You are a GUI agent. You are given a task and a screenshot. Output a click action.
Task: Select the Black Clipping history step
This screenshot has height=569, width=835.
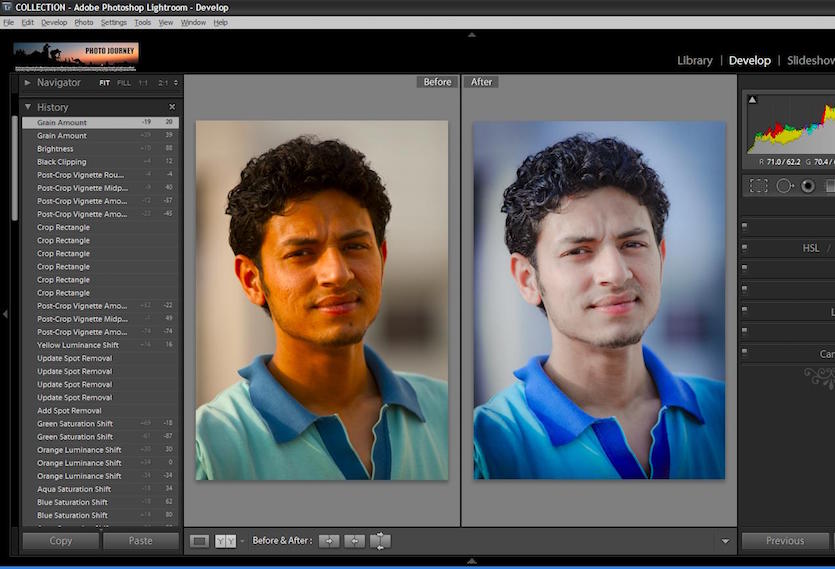[x=100, y=162]
